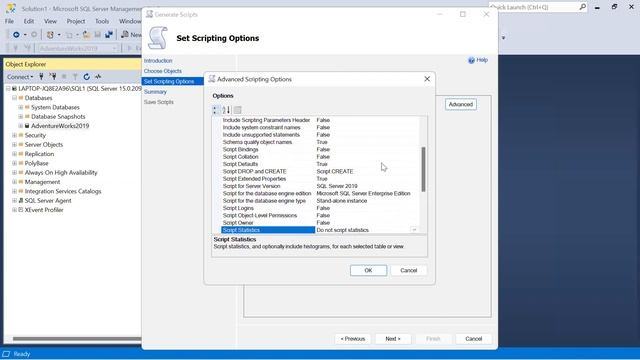
Task: Click the Next button in the wizard
Action: pyautogui.click(x=393, y=339)
